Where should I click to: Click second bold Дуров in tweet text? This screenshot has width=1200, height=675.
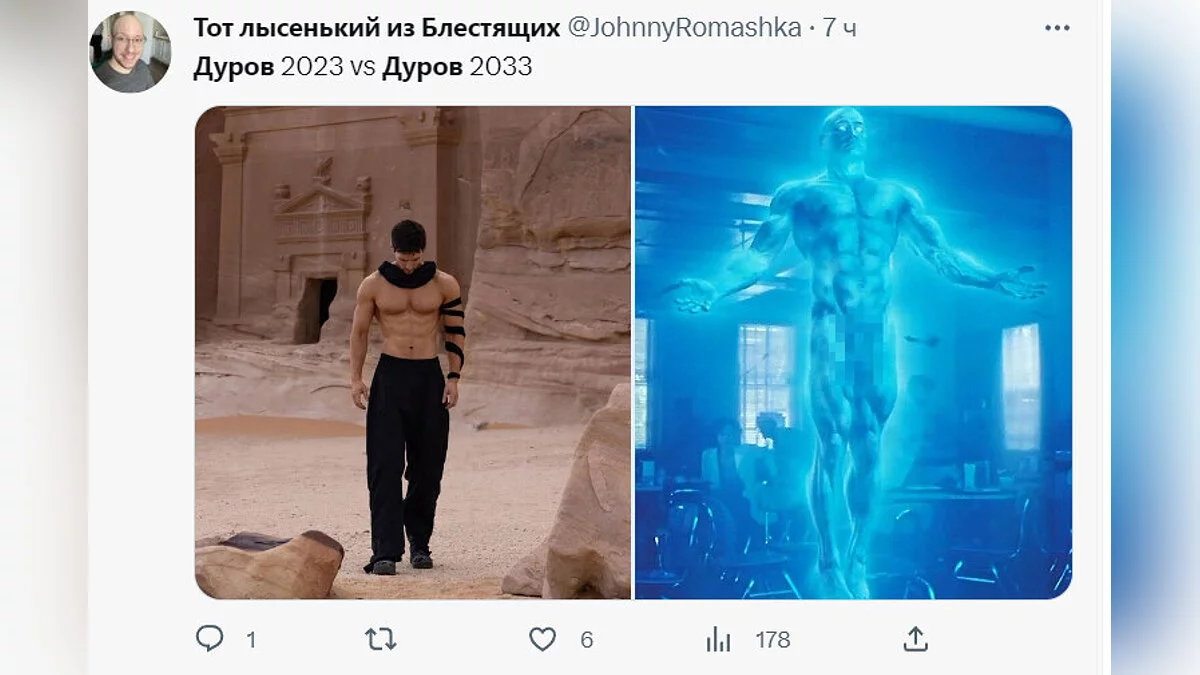423,68
